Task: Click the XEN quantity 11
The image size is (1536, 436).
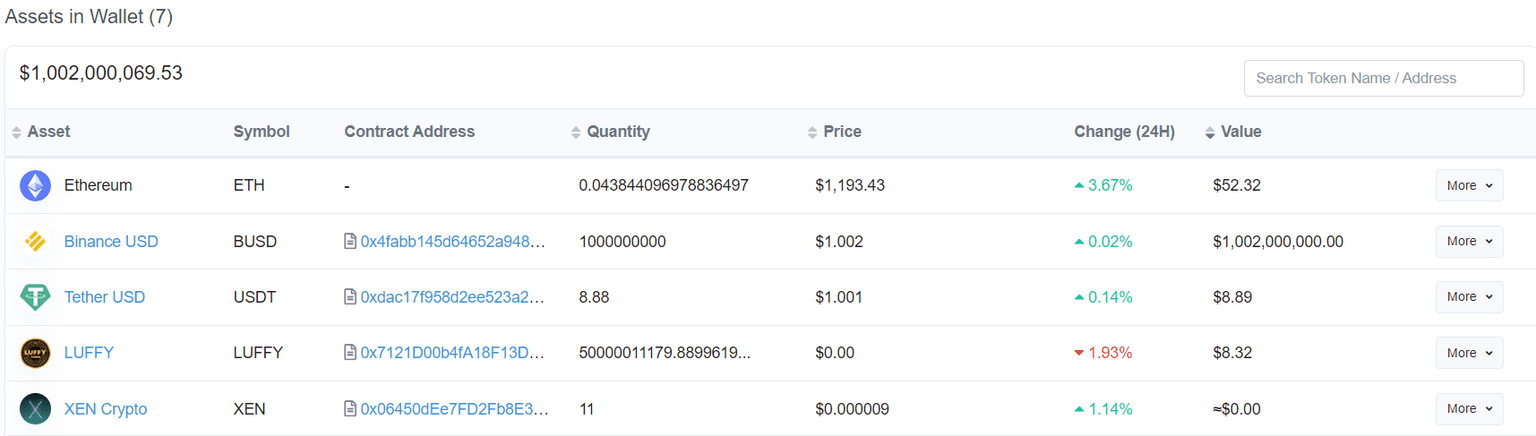Action: (587, 409)
